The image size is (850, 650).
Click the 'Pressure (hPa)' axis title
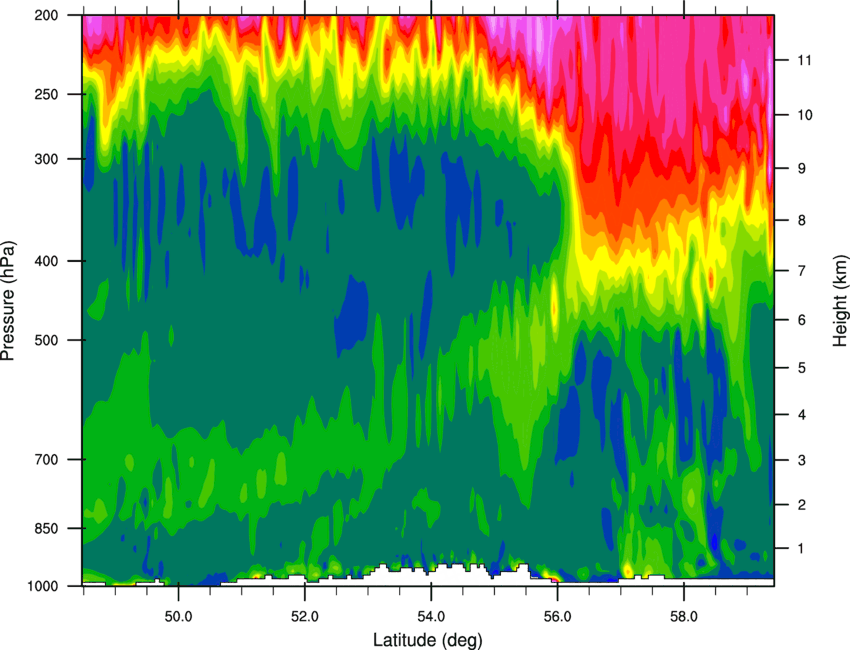pyautogui.click(x=8, y=301)
